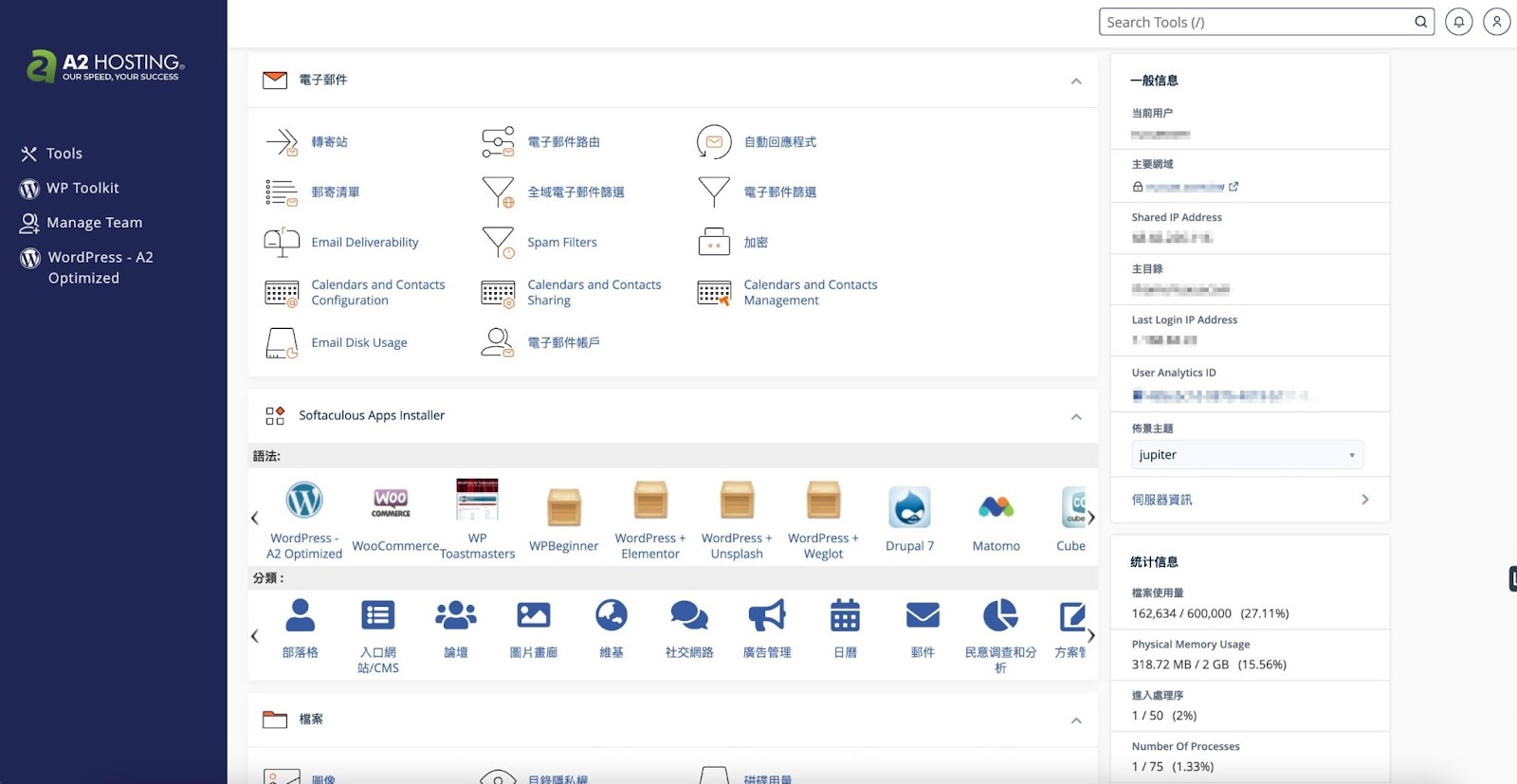Open the 全域電子郵件篩選 global filters icon
1517x784 pixels.
tap(498, 192)
